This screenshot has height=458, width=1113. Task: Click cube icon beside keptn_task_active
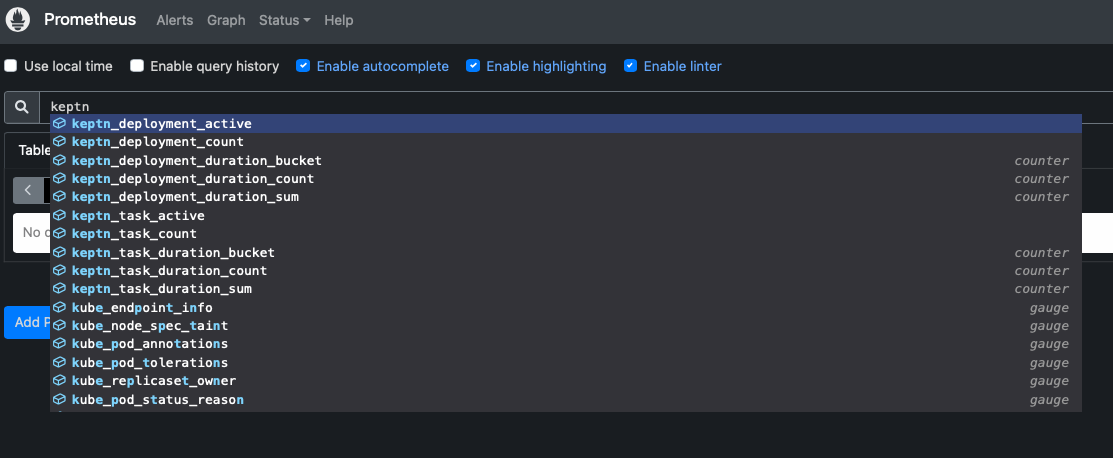point(60,215)
